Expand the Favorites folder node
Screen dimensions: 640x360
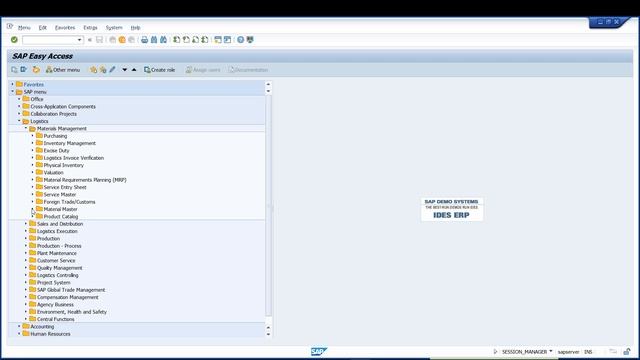click(12, 84)
